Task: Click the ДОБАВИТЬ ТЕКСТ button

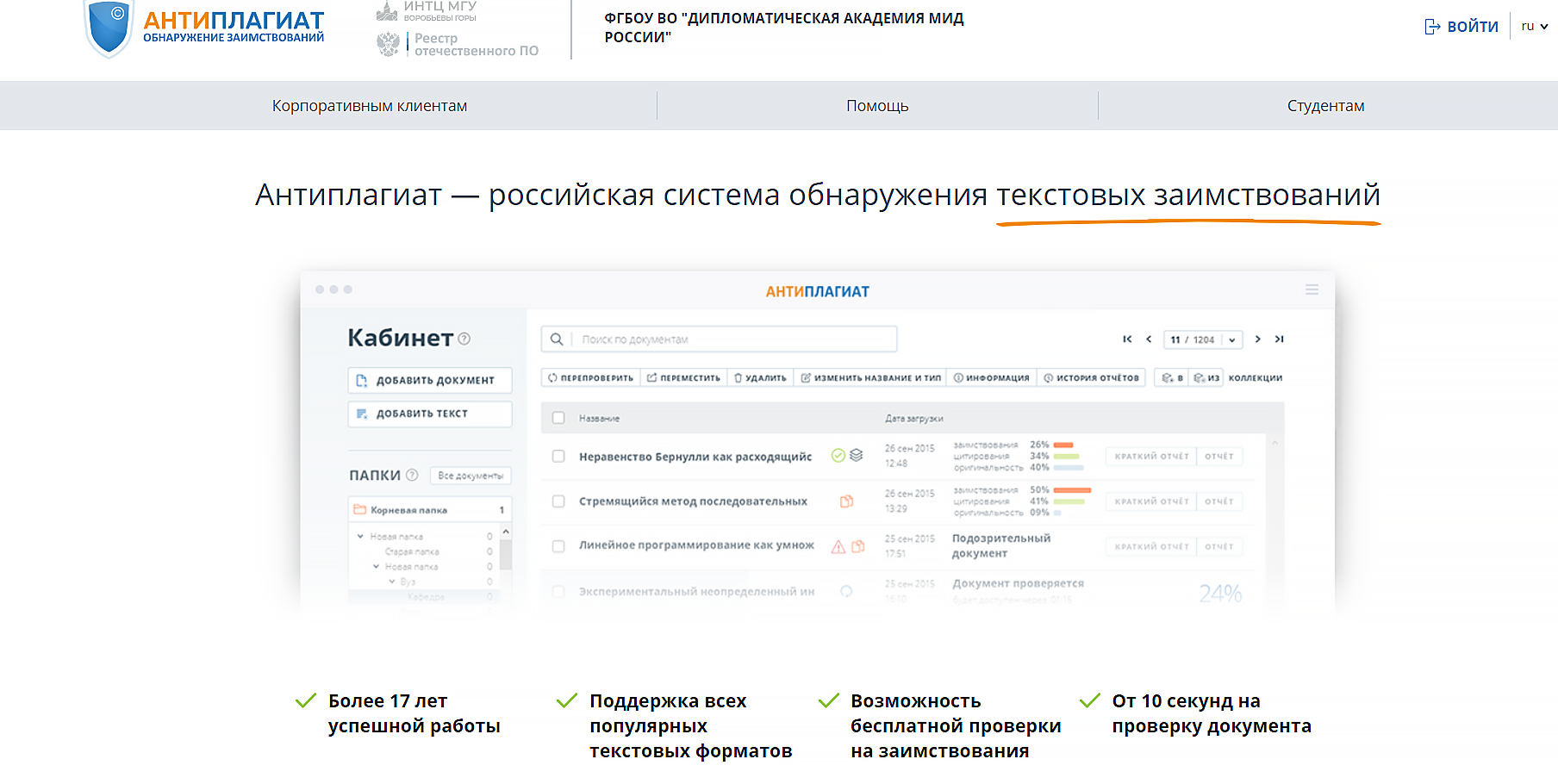Action: (430, 414)
